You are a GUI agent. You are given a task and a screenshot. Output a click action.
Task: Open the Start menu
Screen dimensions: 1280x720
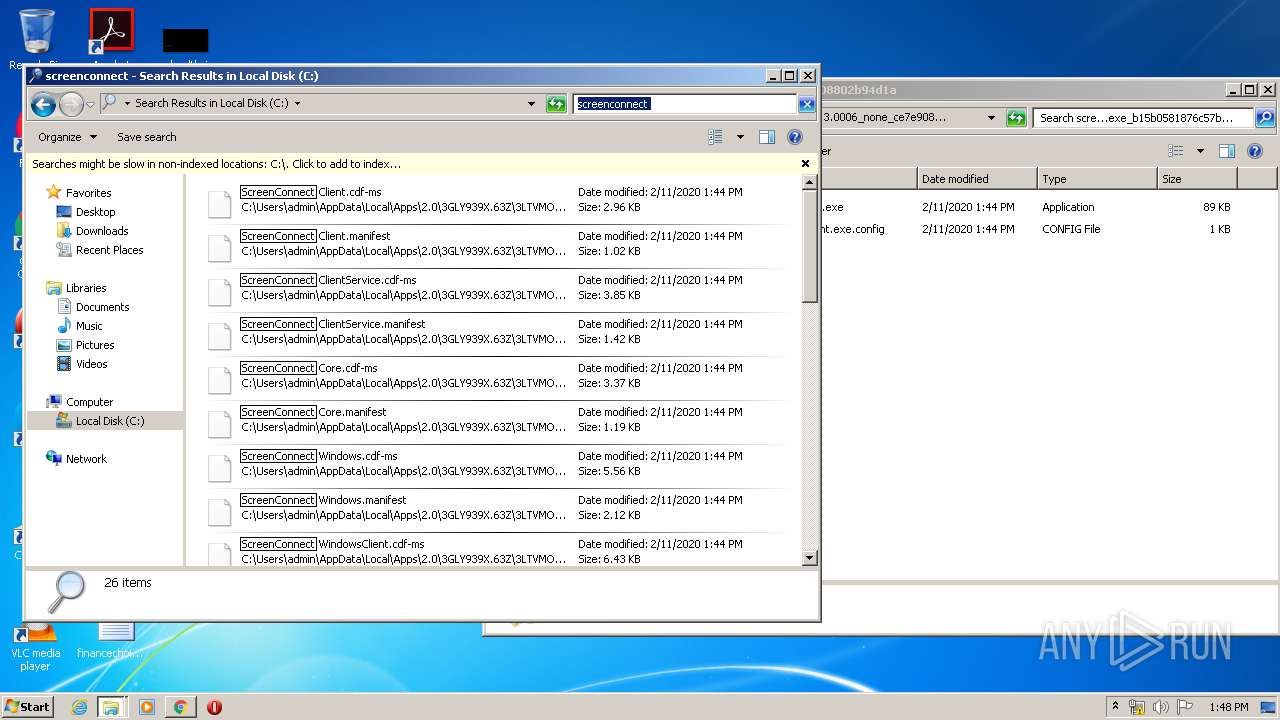[27, 706]
